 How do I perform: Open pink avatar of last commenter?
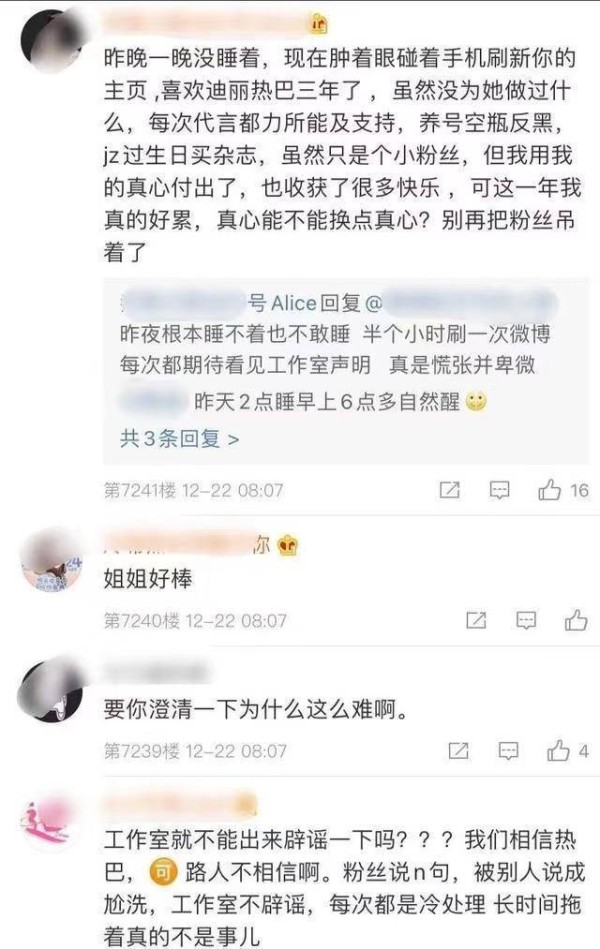pos(51,820)
